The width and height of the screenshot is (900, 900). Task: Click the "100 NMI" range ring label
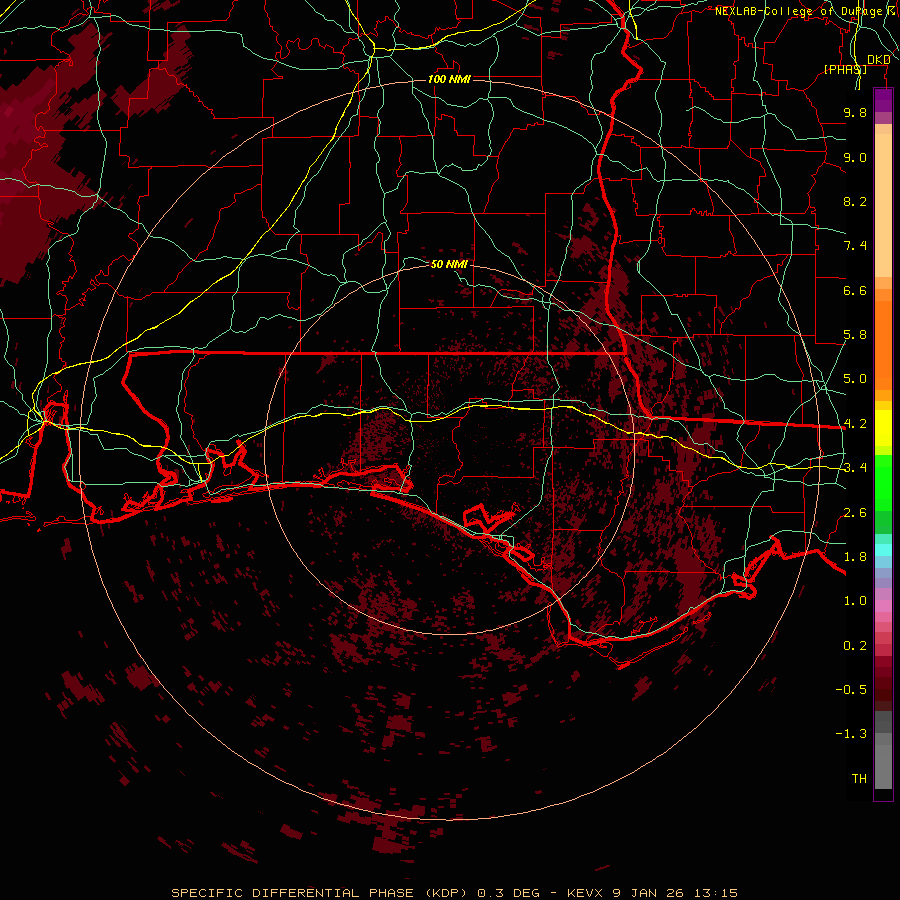click(x=449, y=79)
